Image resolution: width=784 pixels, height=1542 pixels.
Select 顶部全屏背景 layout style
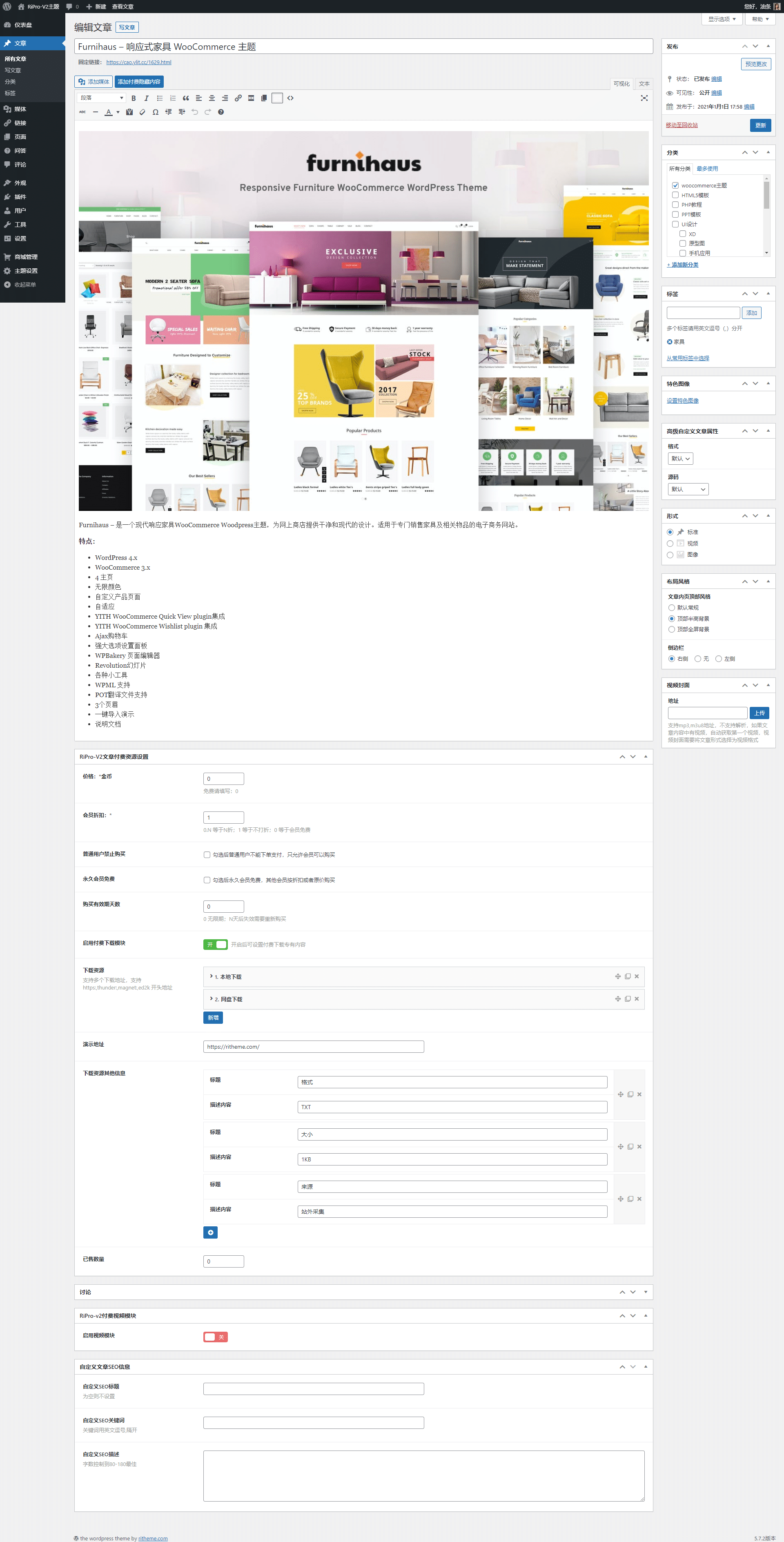671,629
